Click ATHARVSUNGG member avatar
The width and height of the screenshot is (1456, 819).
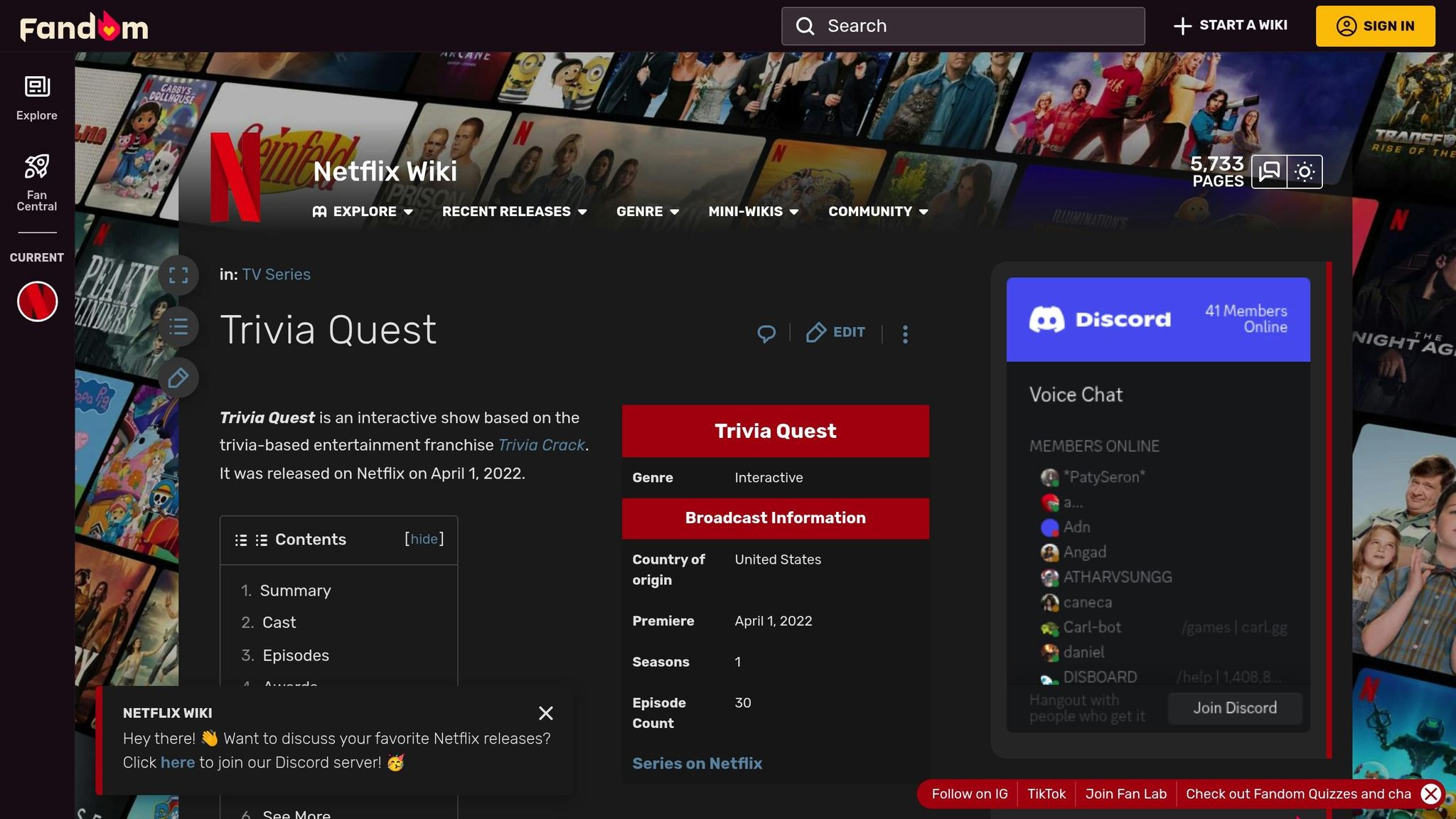click(x=1049, y=577)
